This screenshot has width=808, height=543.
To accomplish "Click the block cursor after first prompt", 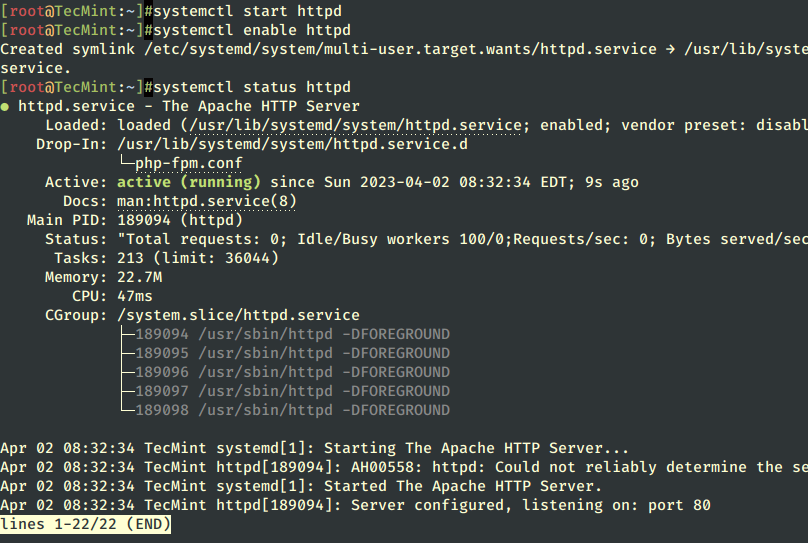I will (x=148, y=11).
